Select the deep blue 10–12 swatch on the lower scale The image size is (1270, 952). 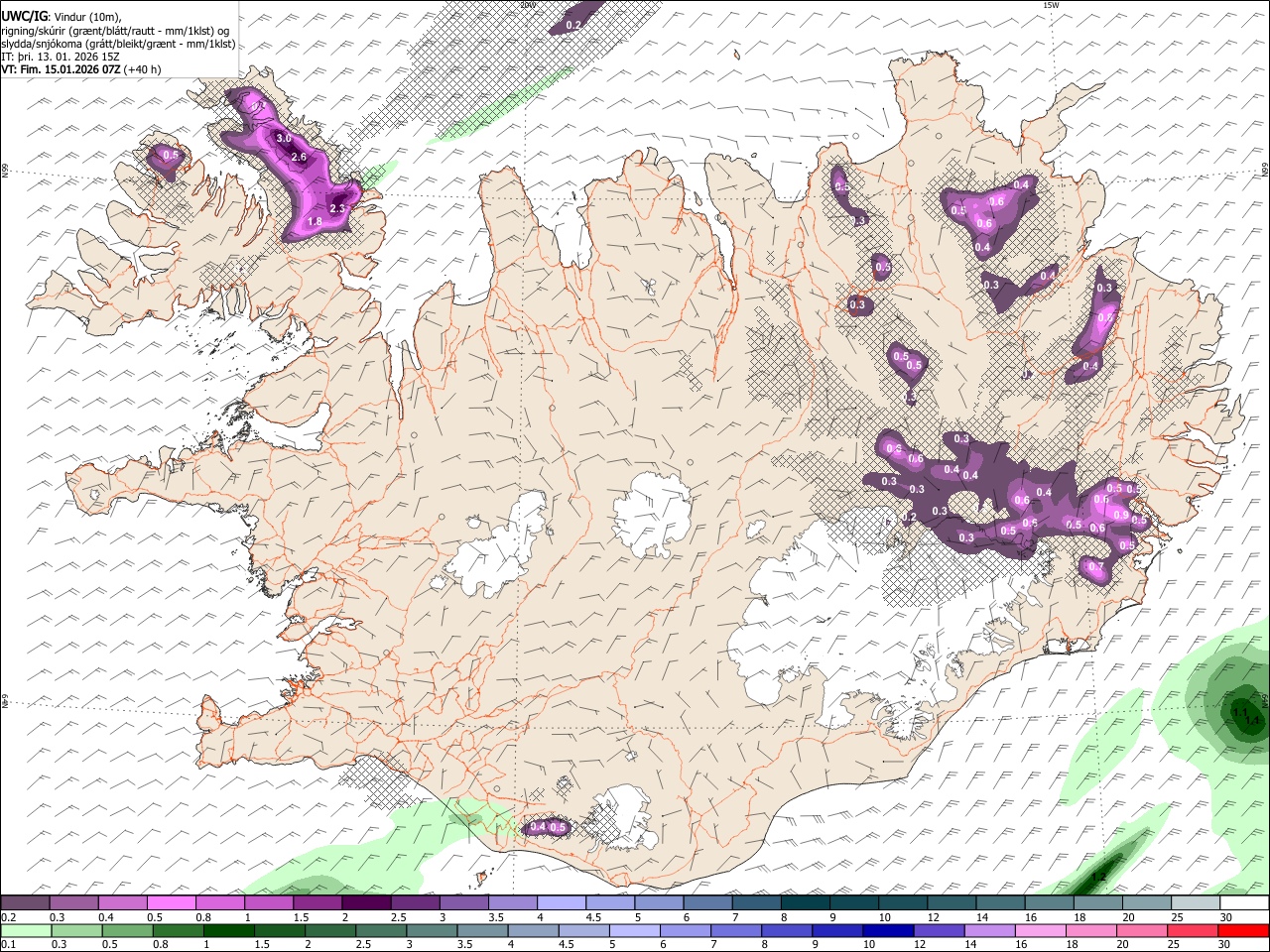(x=886, y=930)
